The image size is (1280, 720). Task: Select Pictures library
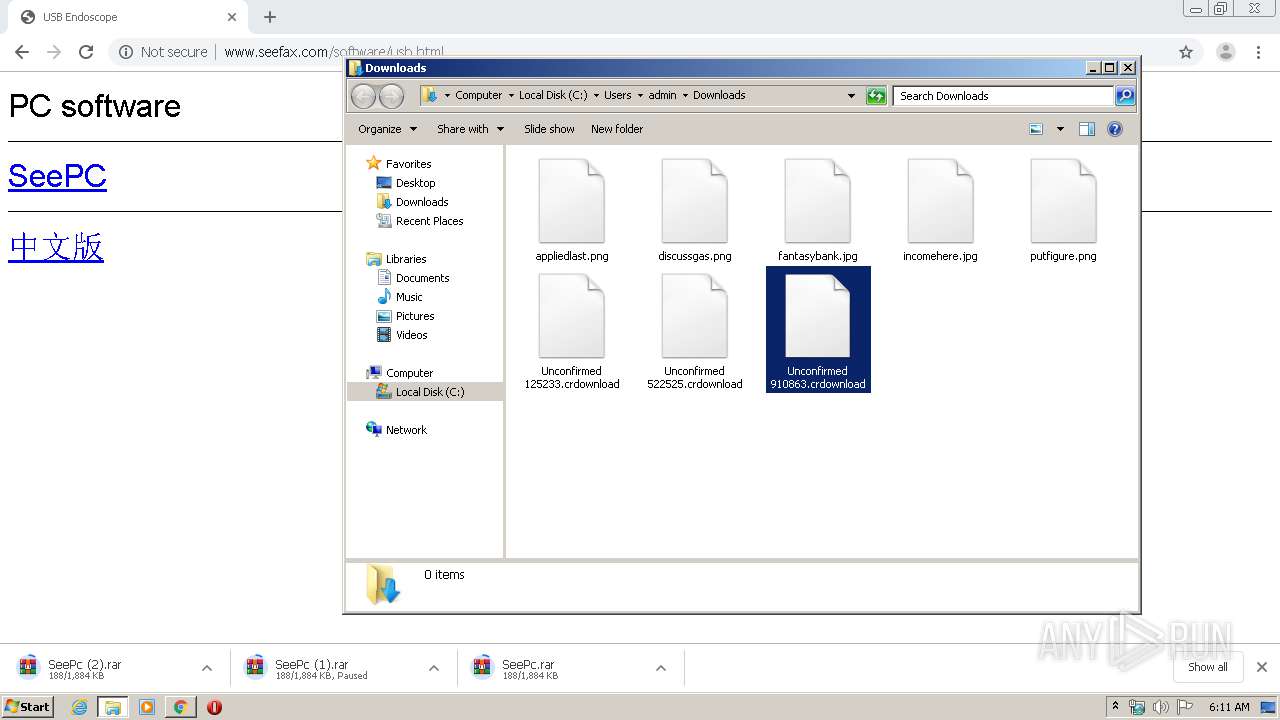[414, 316]
